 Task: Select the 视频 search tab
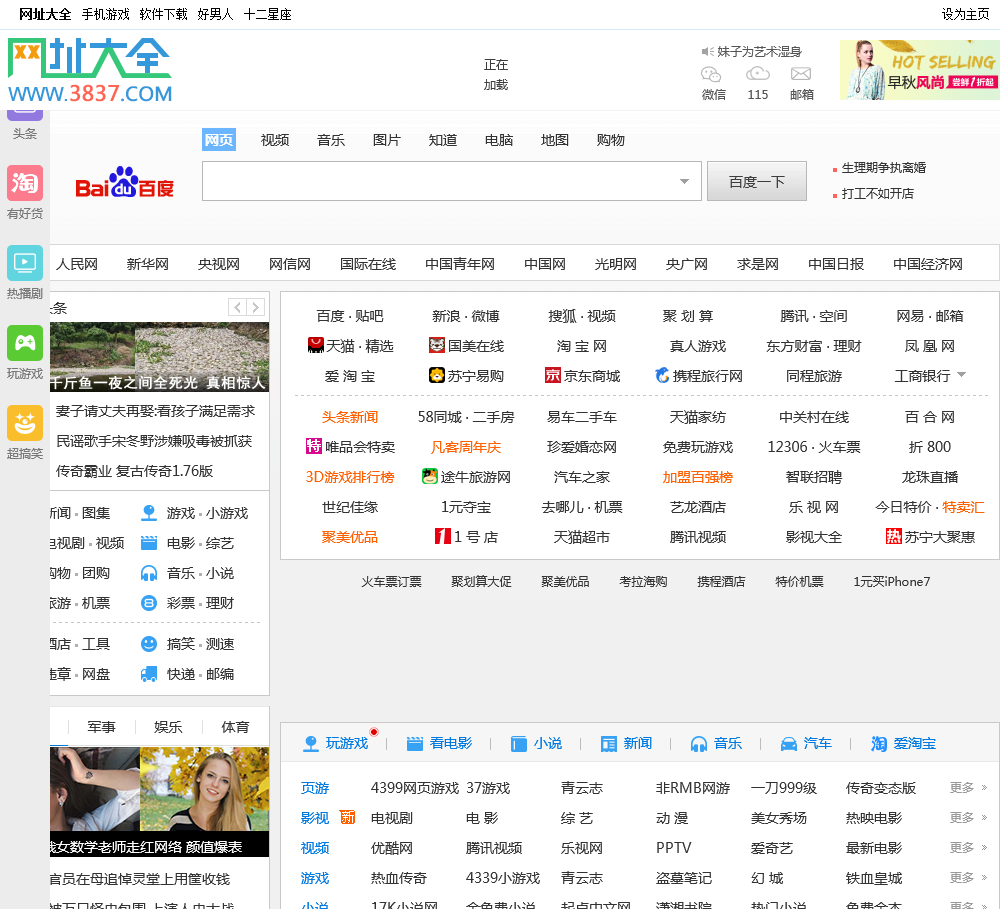275,140
